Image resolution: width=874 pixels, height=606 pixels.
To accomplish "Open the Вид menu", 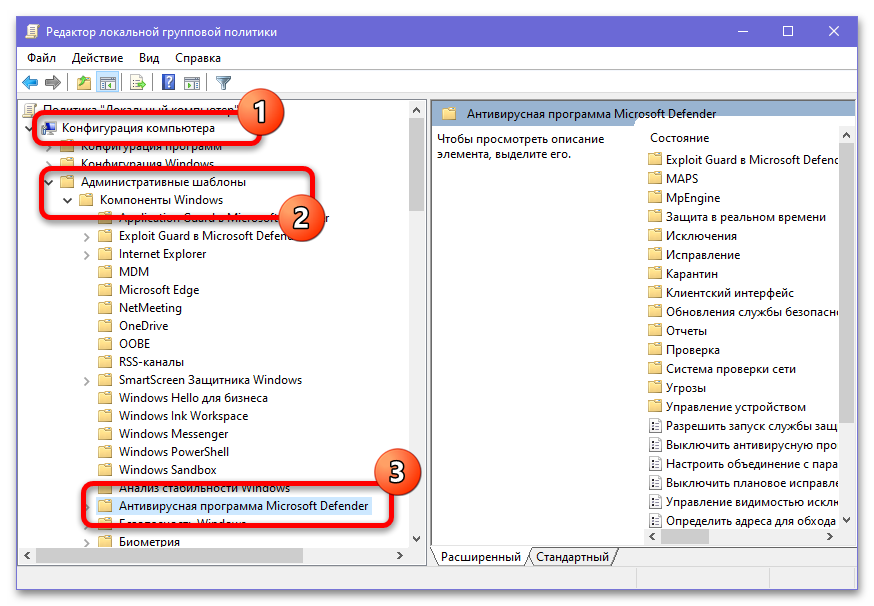I will point(149,58).
